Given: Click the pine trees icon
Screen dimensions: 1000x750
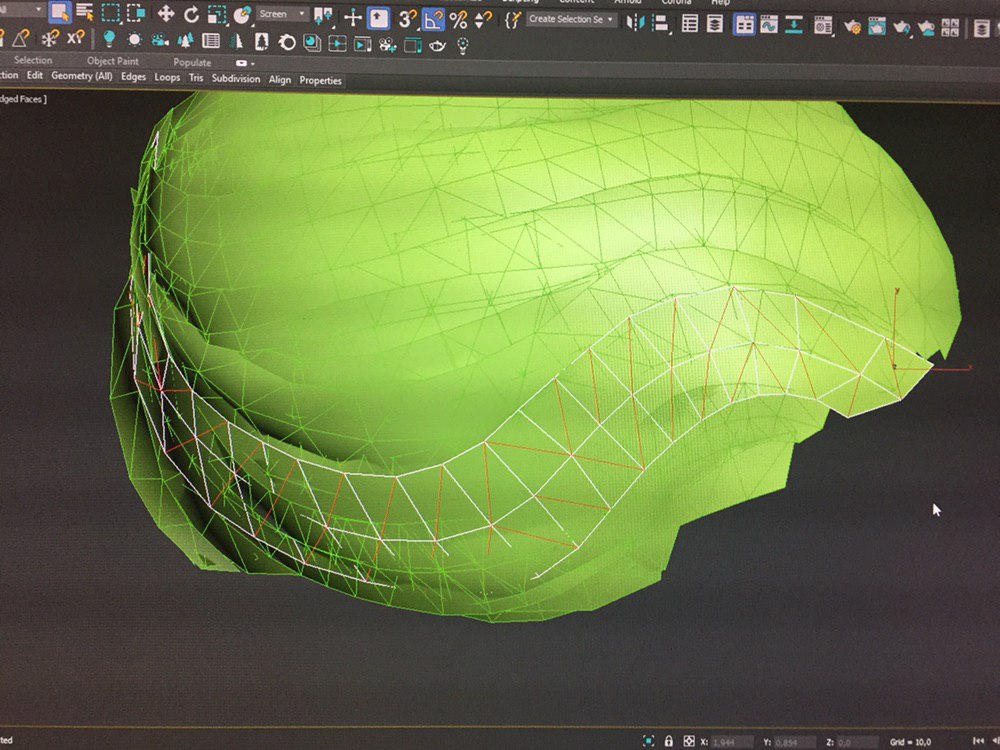Looking at the screenshot, I should click(x=186, y=41).
